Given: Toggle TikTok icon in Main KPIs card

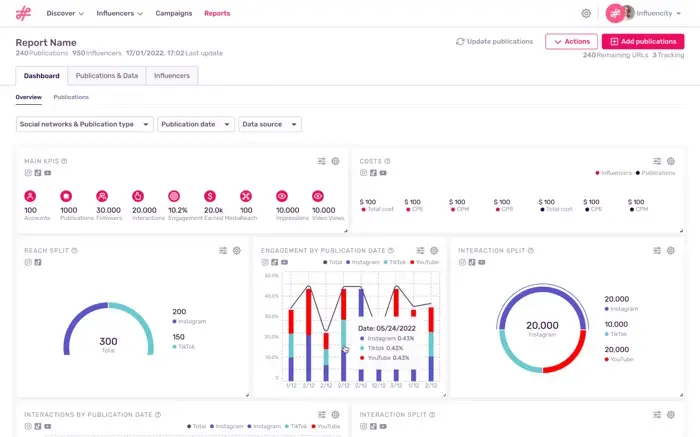Looking at the screenshot, I should [38, 173].
